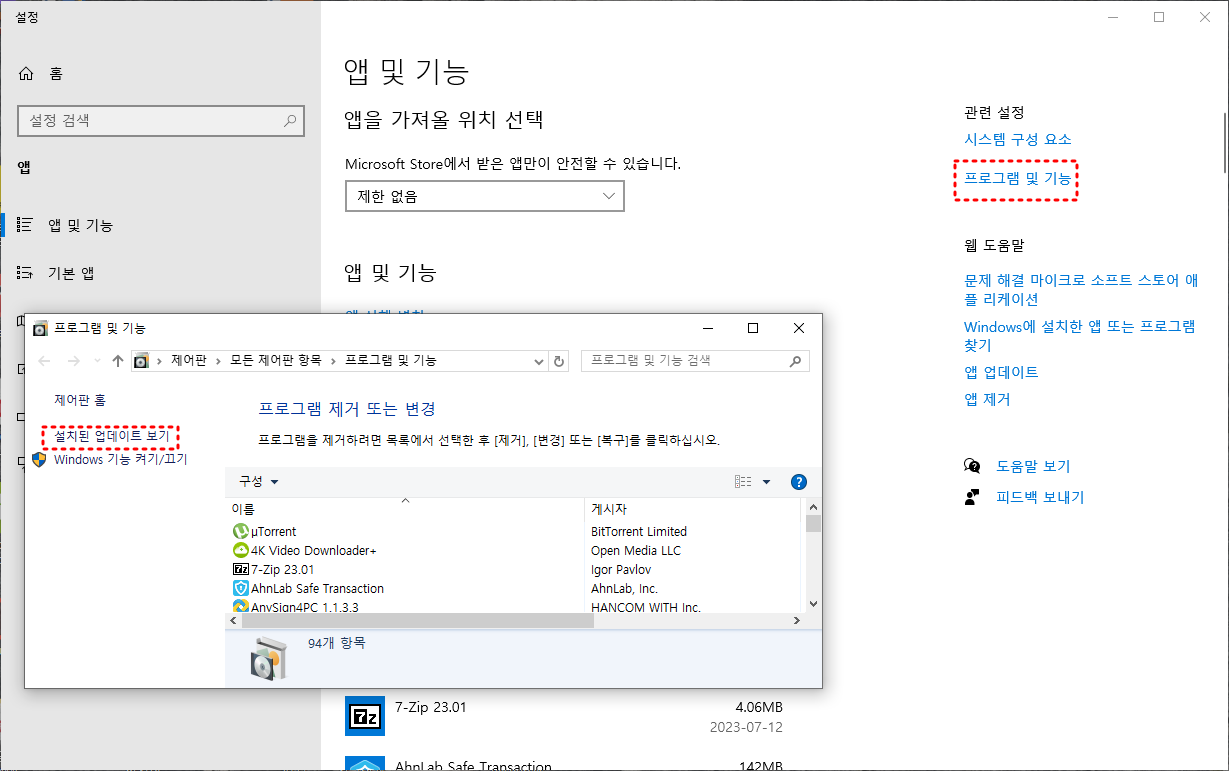Click BitTorrent Limited publisher cell
This screenshot has width=1229, height=771.
point(639,531)
